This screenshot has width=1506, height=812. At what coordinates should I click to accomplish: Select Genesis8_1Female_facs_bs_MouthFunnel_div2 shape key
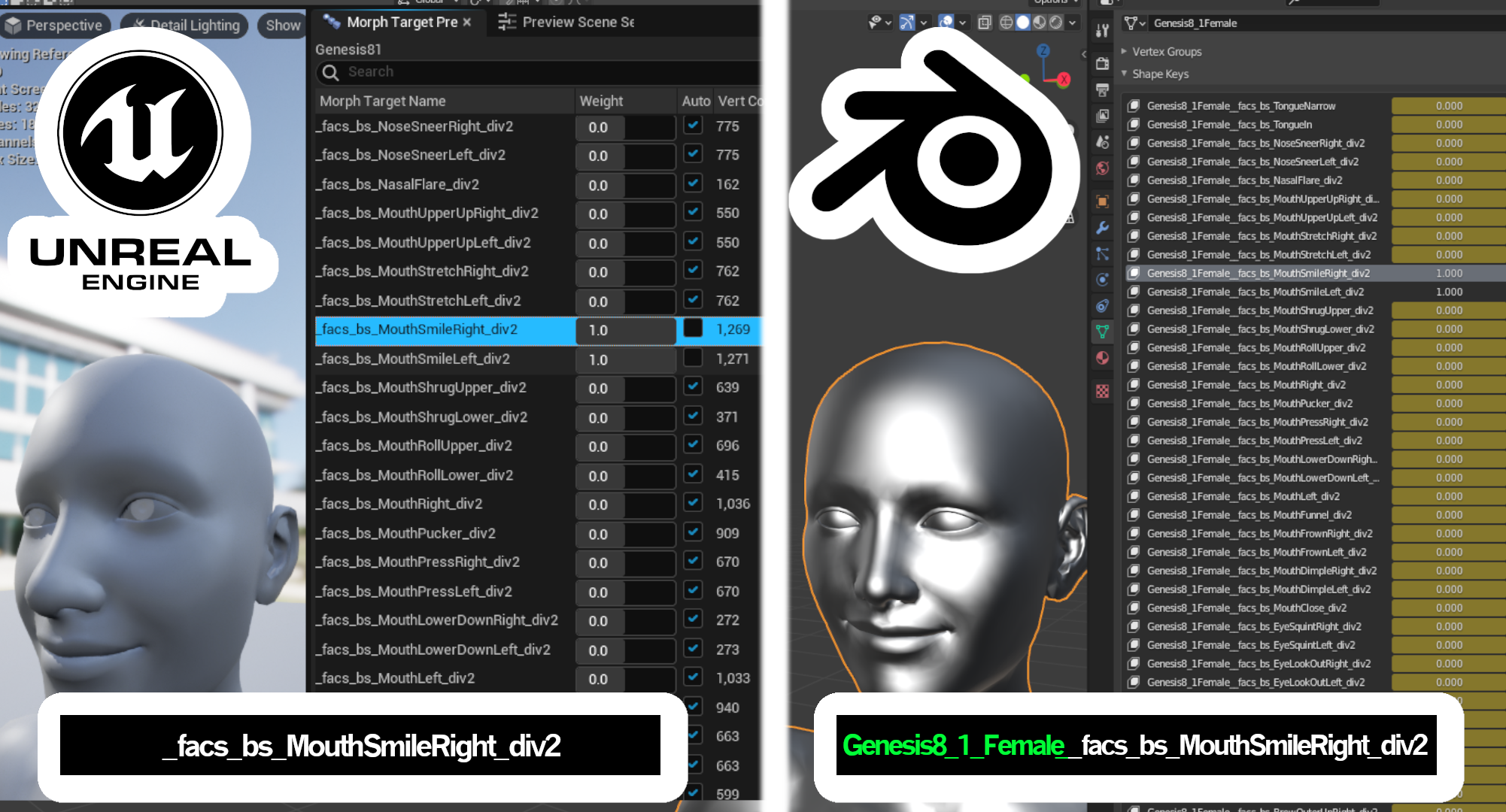1249,515
